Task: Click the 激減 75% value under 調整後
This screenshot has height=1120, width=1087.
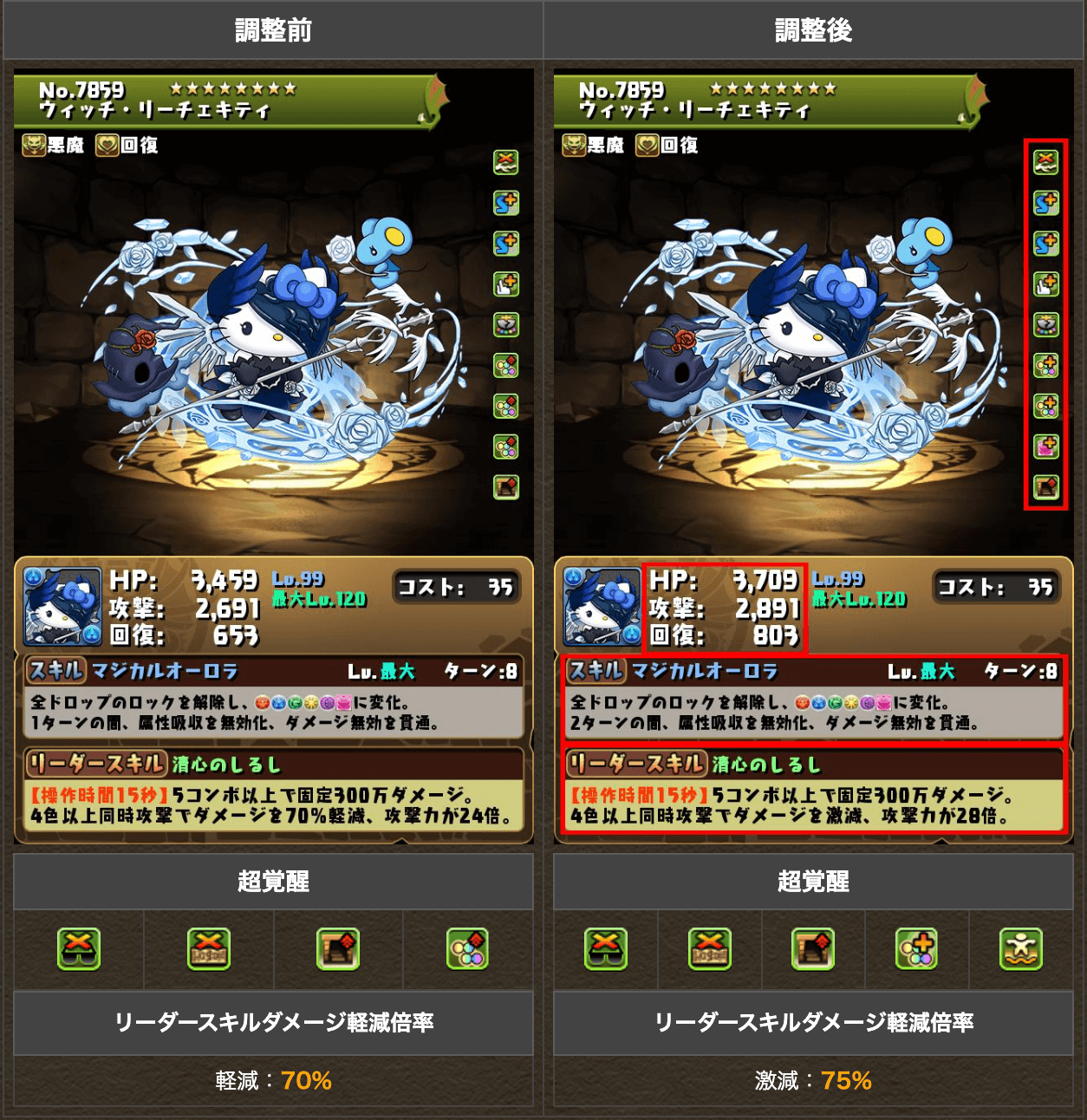Action: [x=813, y=1081]
